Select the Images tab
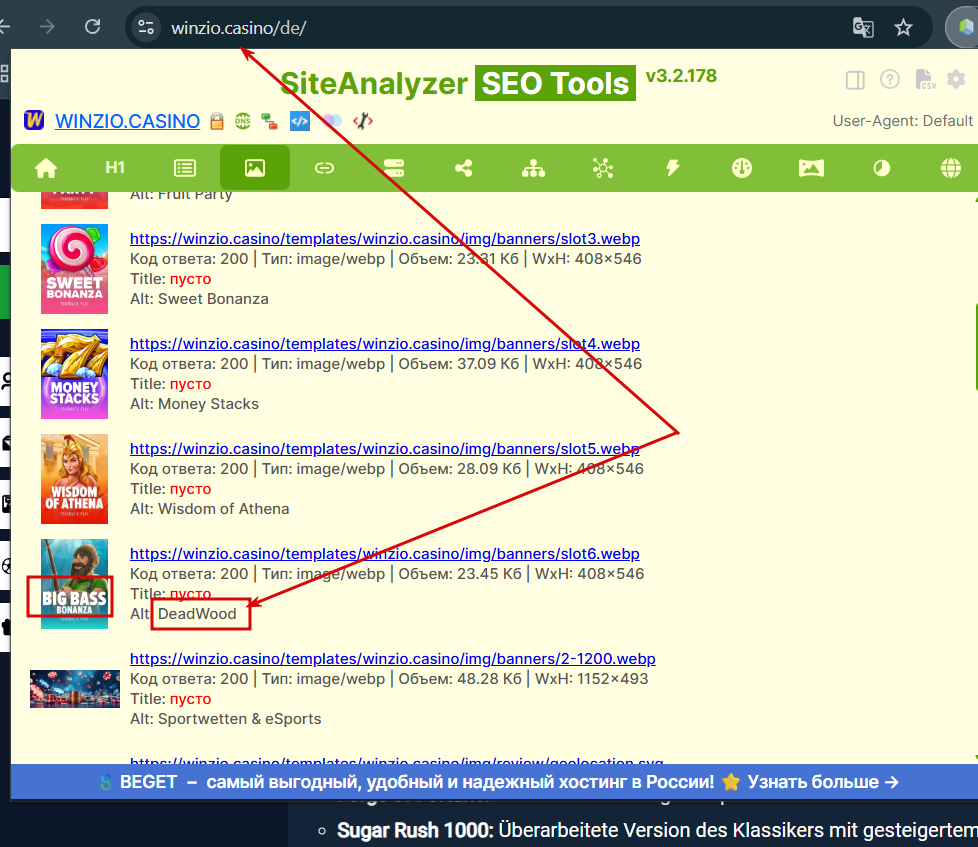The width and height of the screenshot is (978, 847). click(254, 168)
